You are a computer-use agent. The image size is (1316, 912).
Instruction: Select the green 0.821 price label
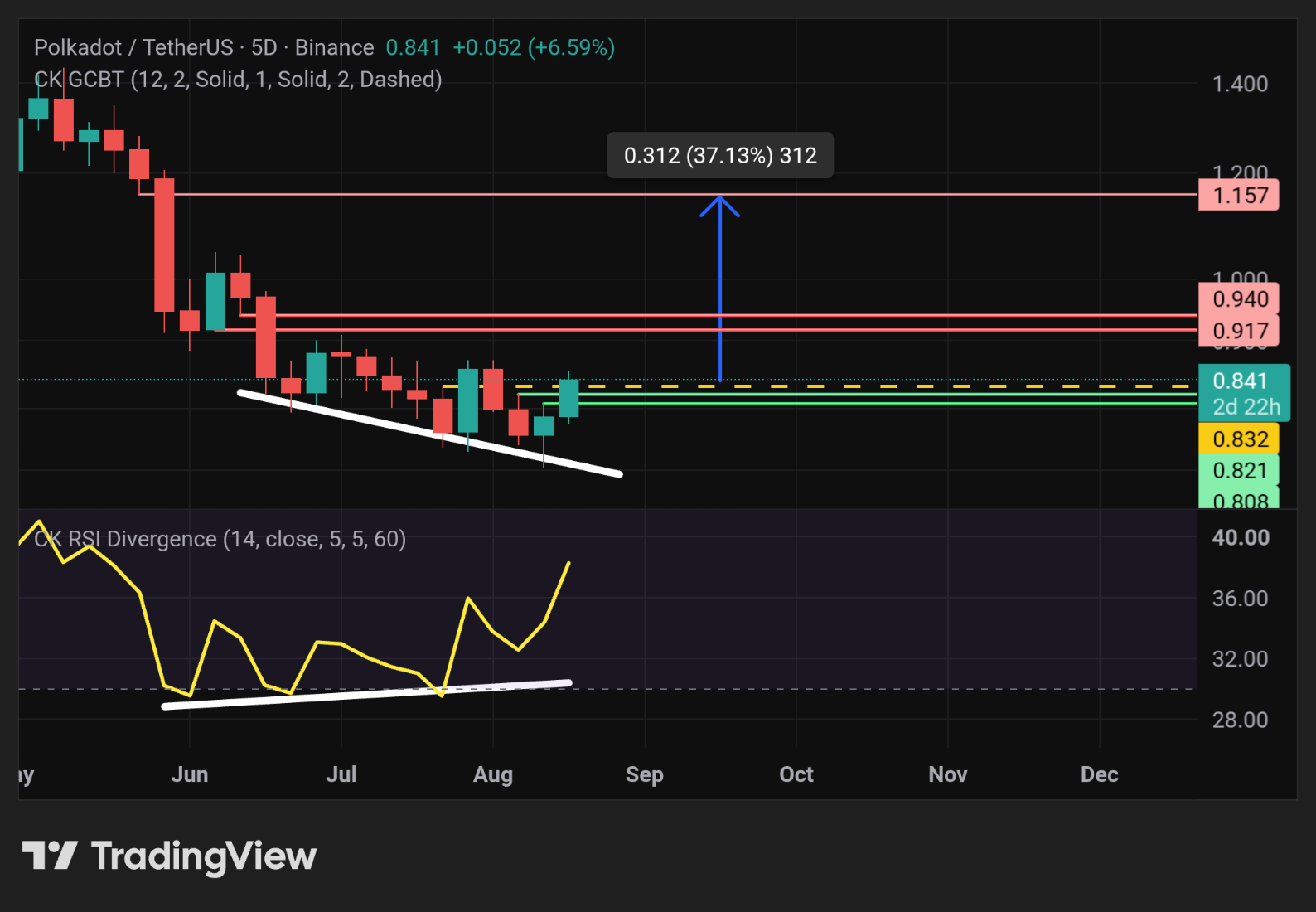click(1239, 470)
